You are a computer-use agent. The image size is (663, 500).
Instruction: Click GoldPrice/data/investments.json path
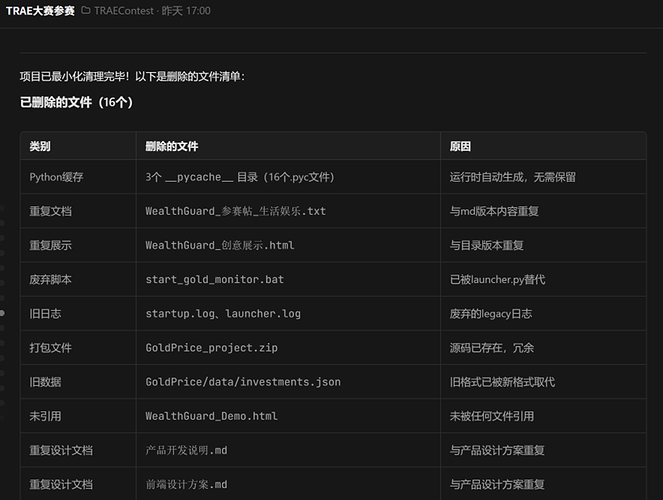243,383
